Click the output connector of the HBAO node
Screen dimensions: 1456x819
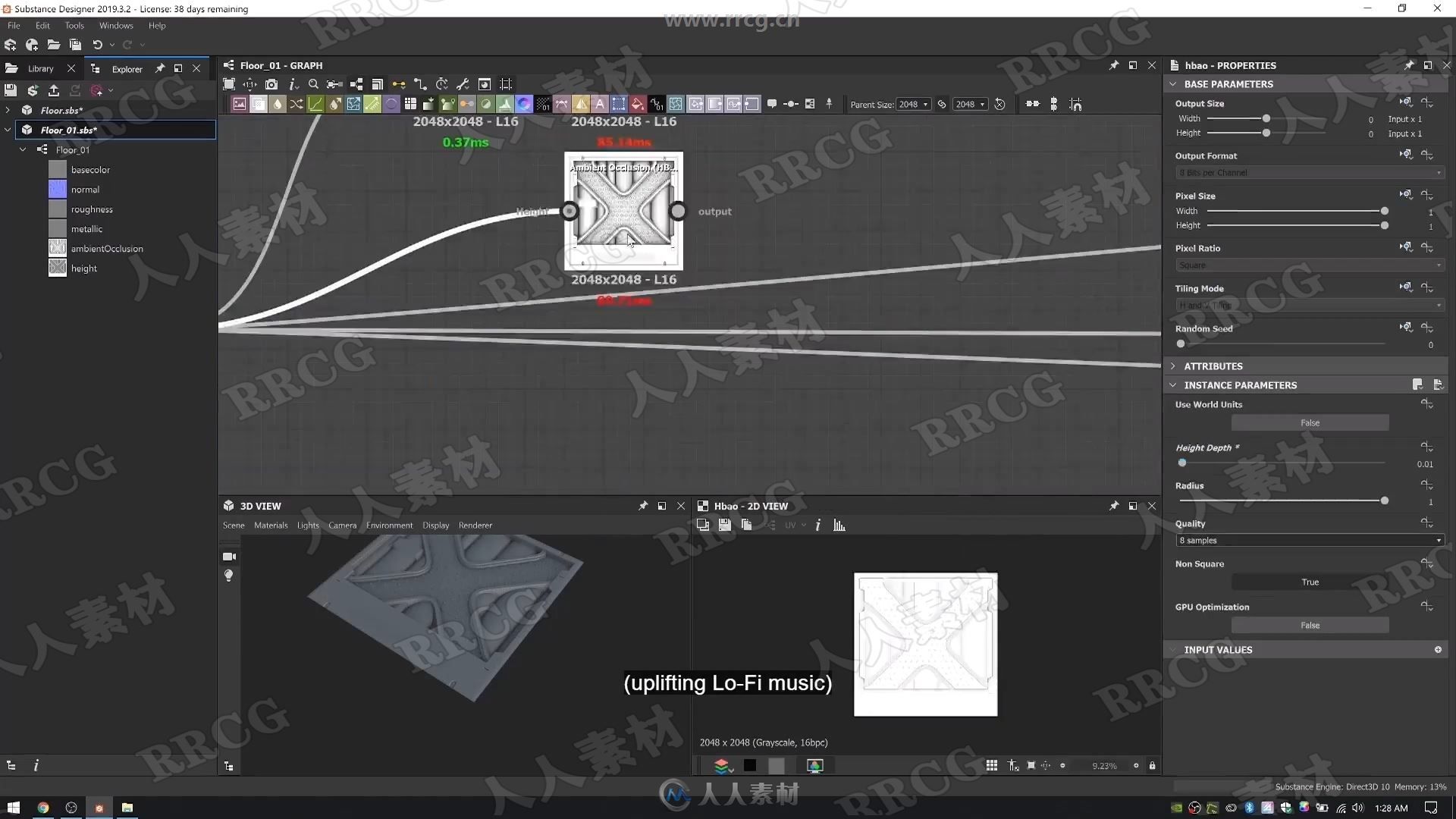tap(678, 212)
